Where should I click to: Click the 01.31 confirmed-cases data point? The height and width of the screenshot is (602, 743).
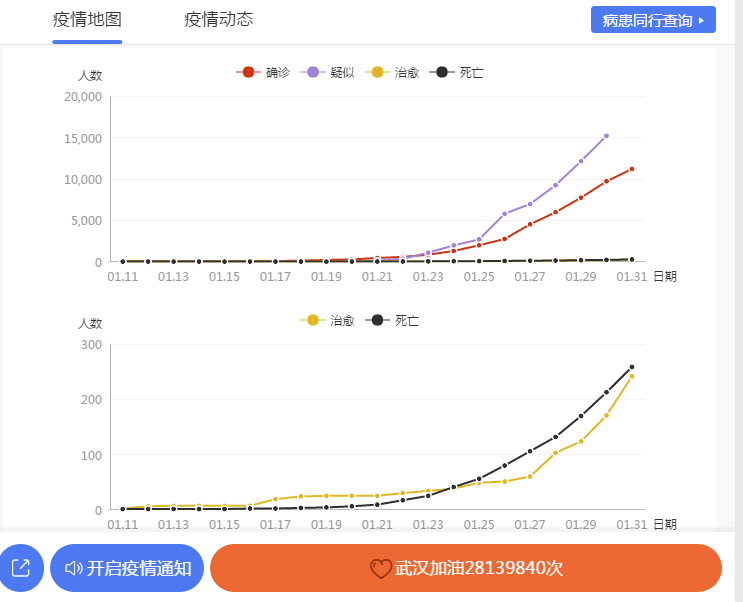tap(632, 169)
